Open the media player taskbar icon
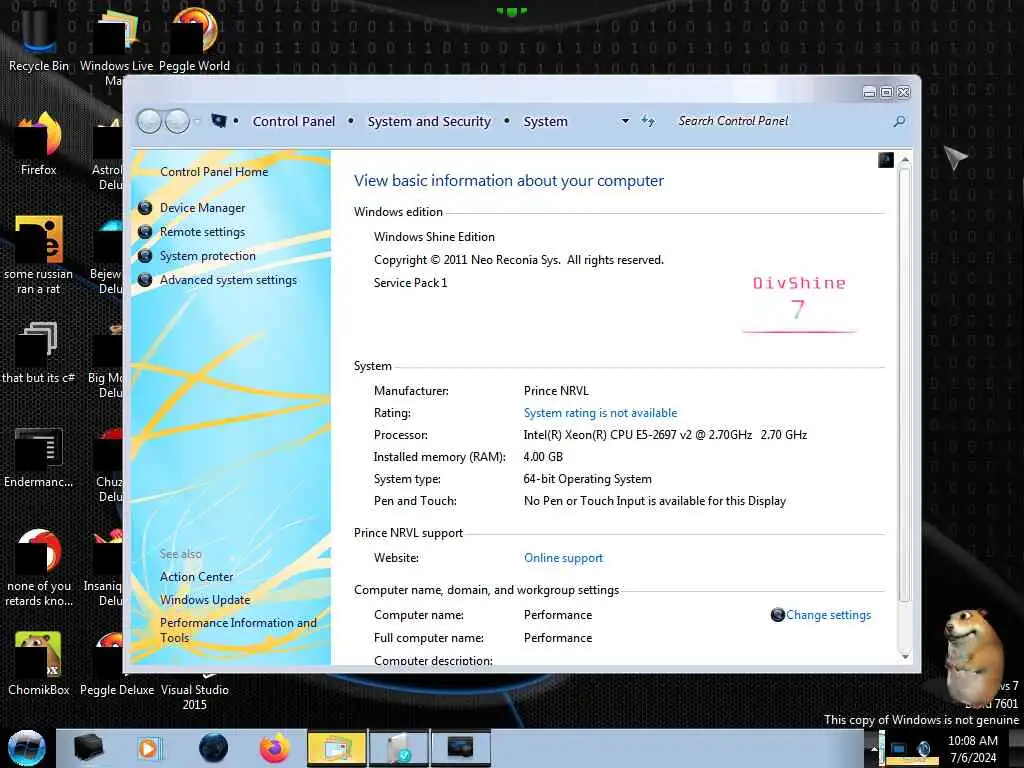 149,748
